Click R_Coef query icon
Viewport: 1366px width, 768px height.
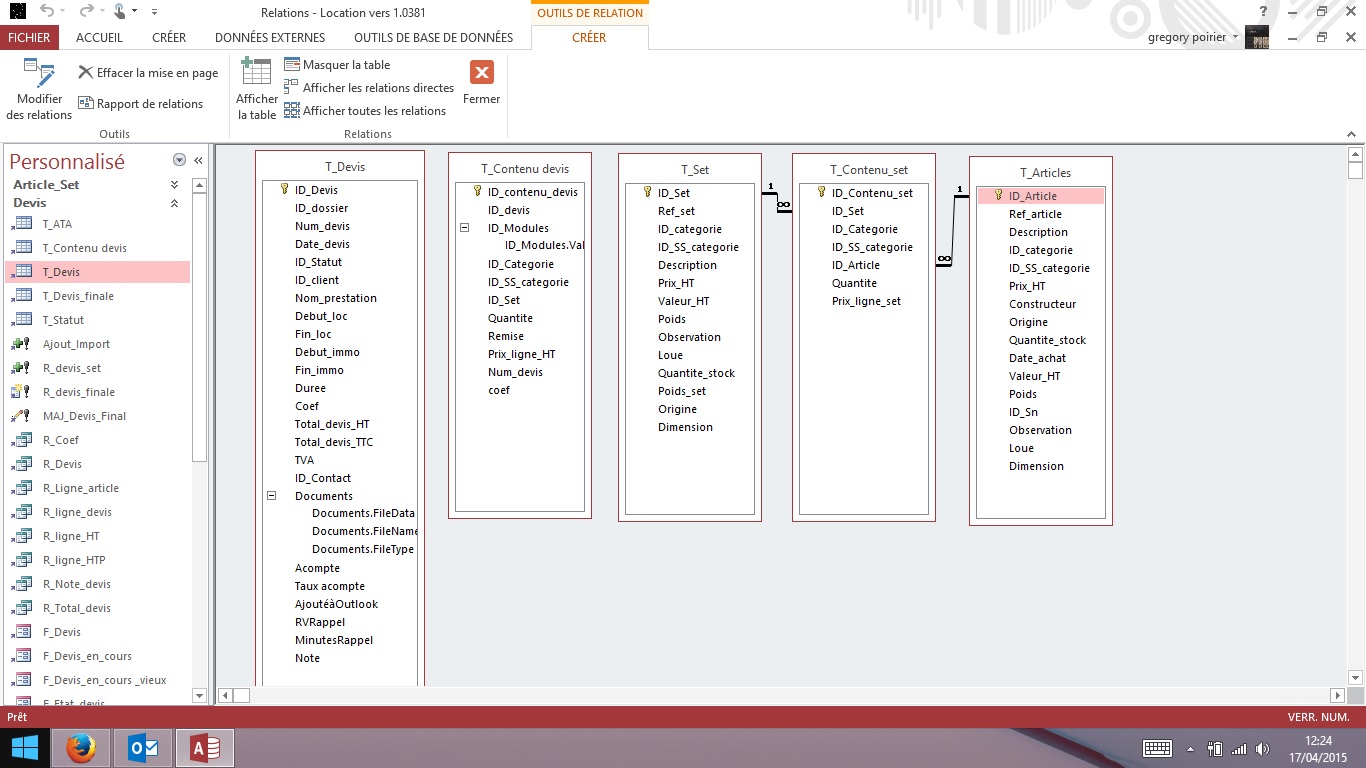[21, 440]
